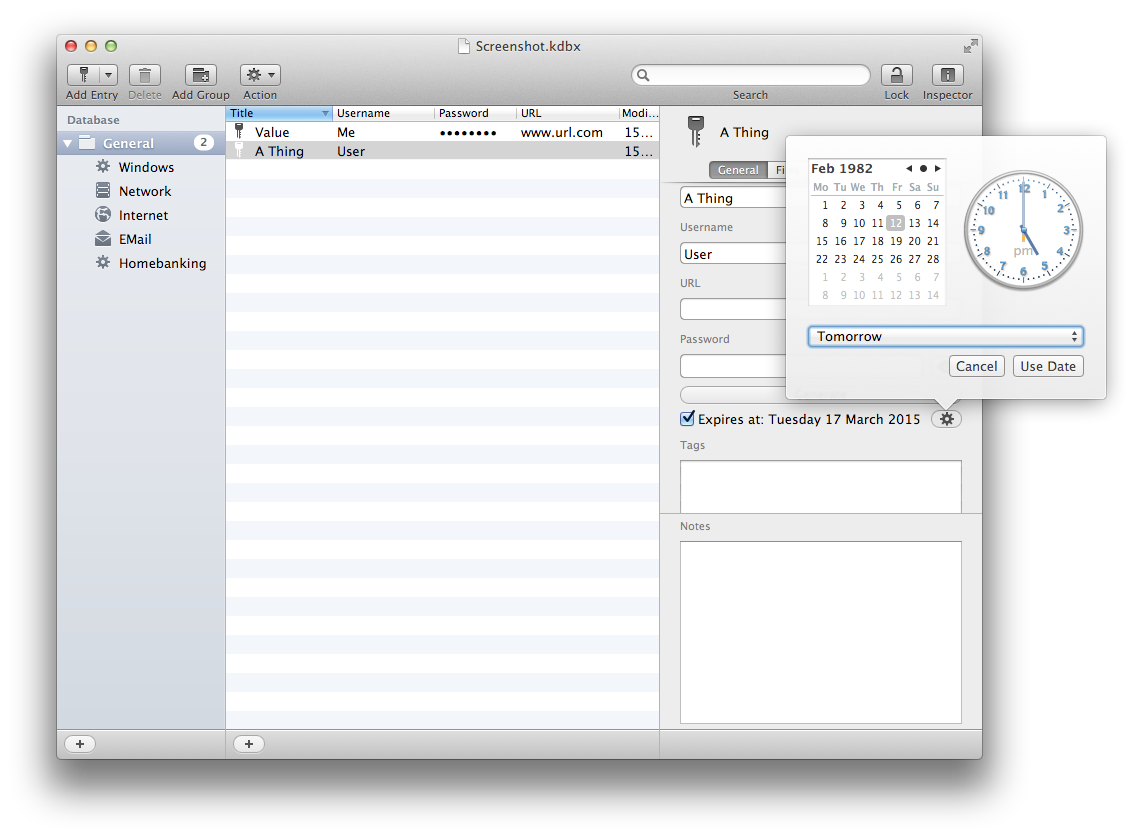Viewport: 1143px width, 838px height.
Task: Go to next month in calendar
Action: pyautogui.click(x=937, y=169)
